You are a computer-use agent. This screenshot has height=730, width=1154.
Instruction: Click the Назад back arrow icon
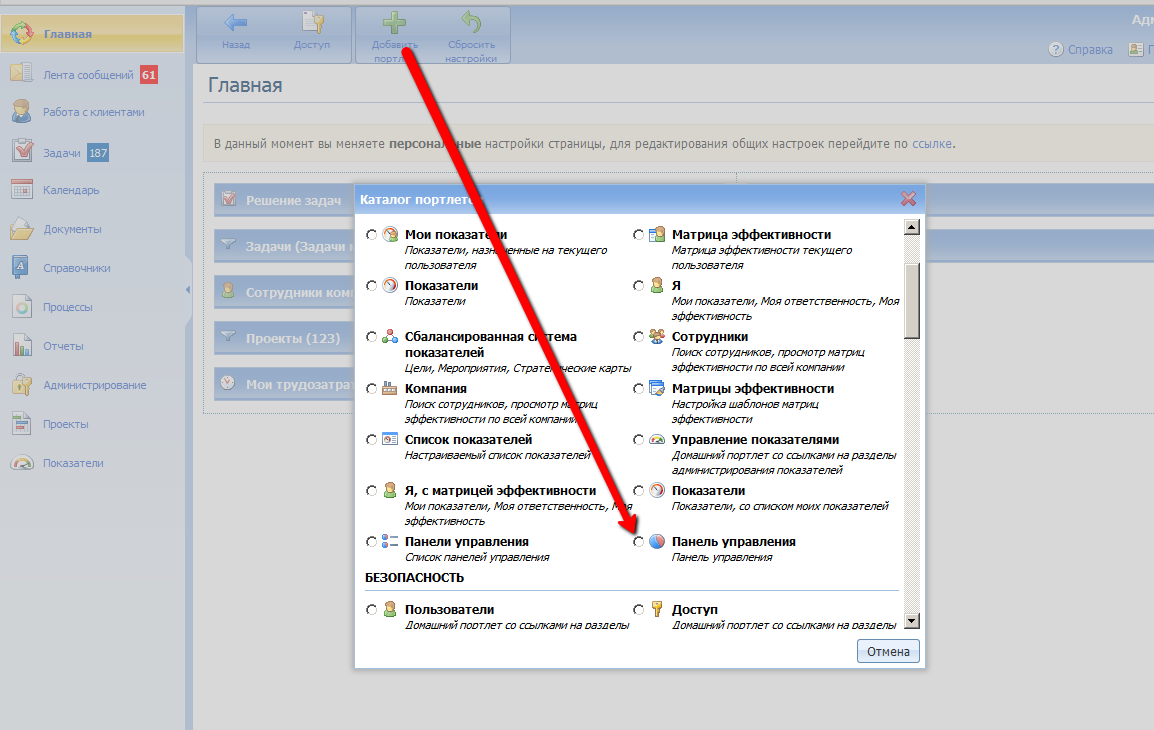pyautogui.click(x=236, y=24)
